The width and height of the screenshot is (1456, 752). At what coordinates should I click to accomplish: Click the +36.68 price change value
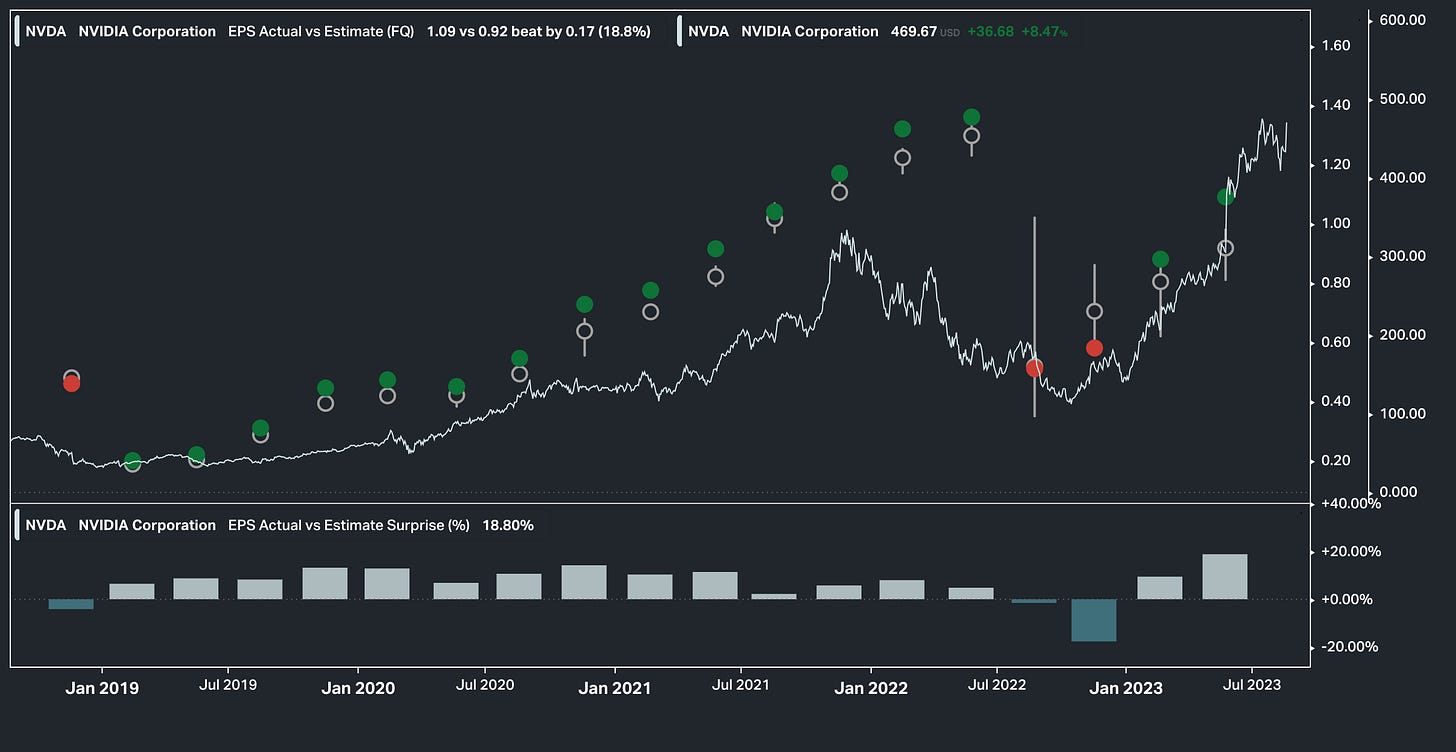pos(990,31)
